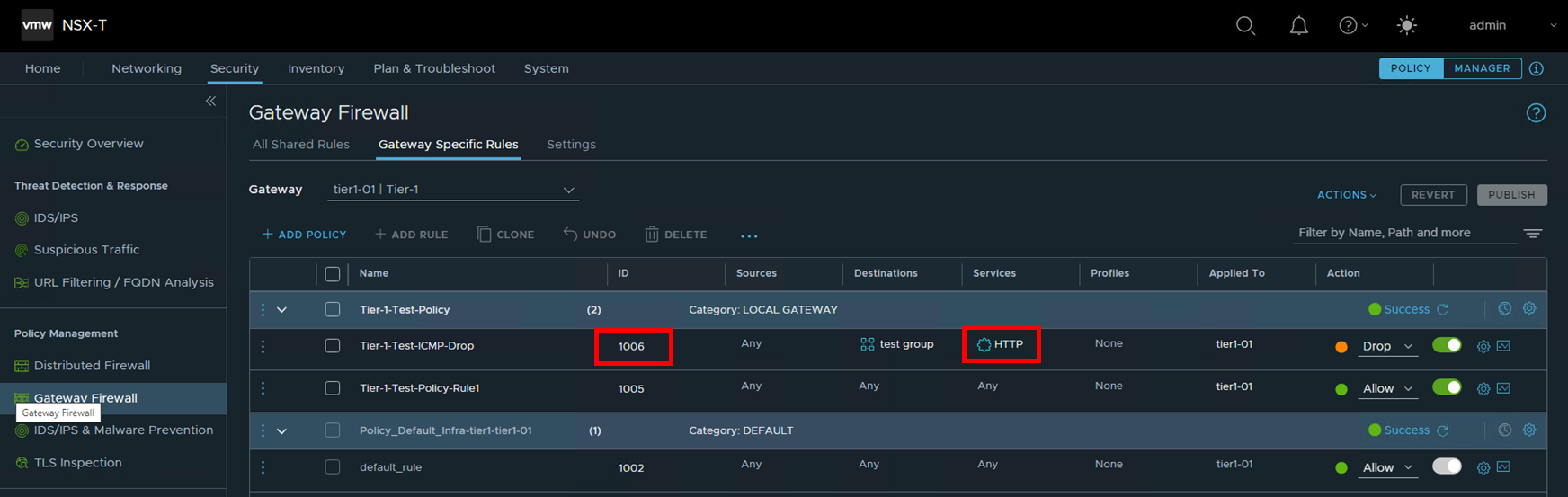Collapse the Tier-1-Test-Policy section
This screenshot has width=1568, height=497.
(281, 310)
